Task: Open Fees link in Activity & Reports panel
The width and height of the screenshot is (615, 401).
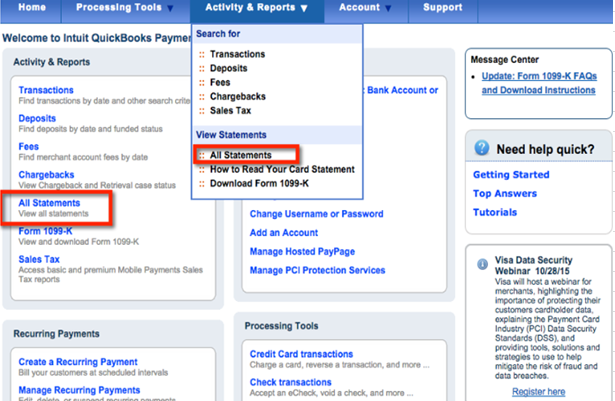Action: (x=29, y=147)
